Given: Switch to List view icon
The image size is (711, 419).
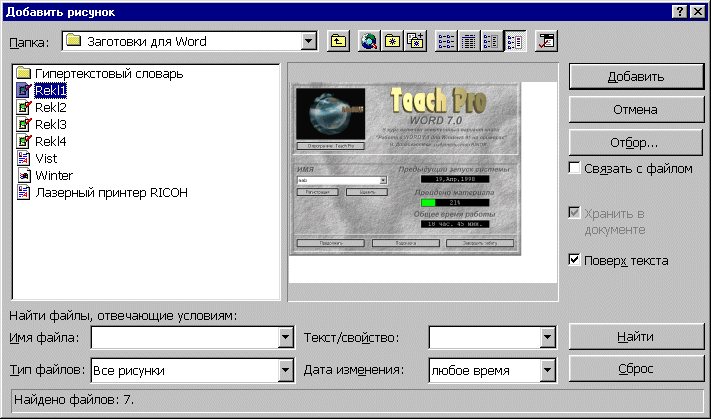Looking at the screenshot, I should tap(446, 42).
